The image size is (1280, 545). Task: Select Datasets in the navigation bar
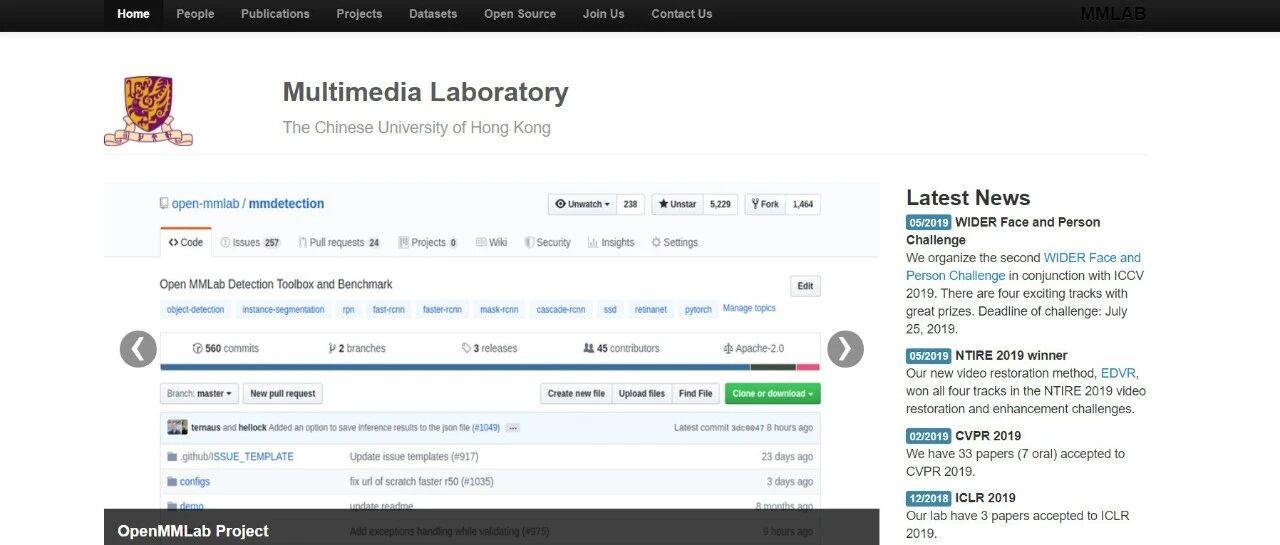[433, 14]
